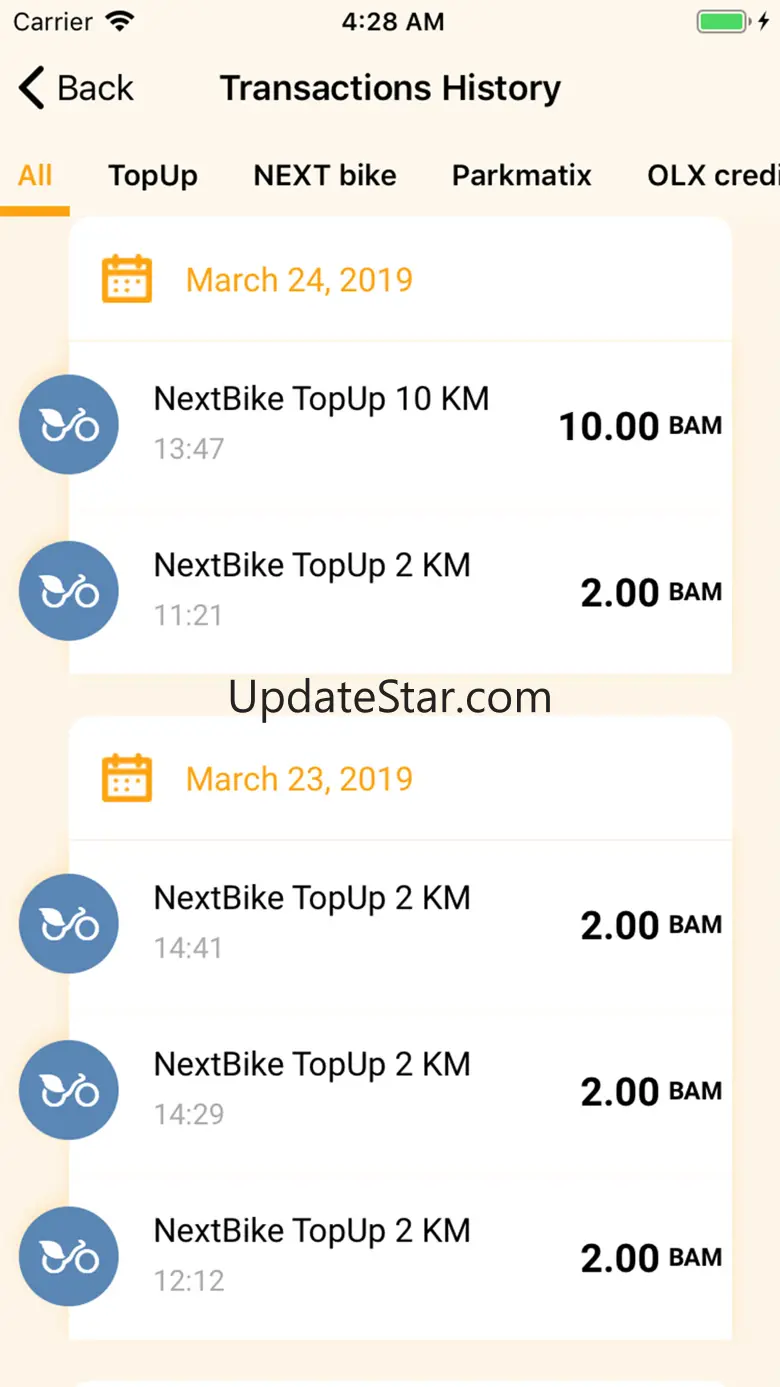The height and width of the screenshot is (1387, 780).
Task: Tap the March 24, 2019 date header
Action: [x=299, y=279]
